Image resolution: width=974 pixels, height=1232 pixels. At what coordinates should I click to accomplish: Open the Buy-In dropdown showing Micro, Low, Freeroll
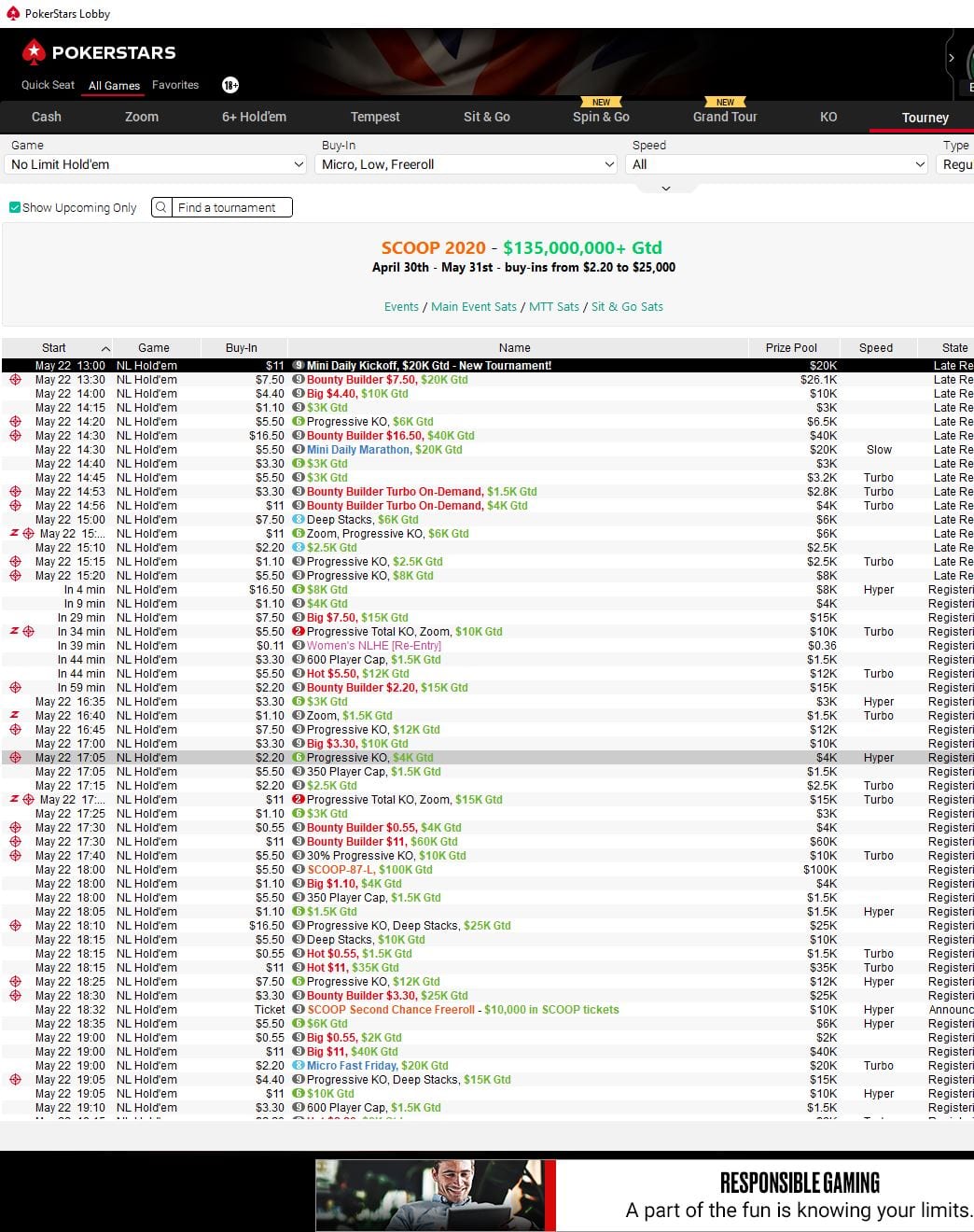467,164
